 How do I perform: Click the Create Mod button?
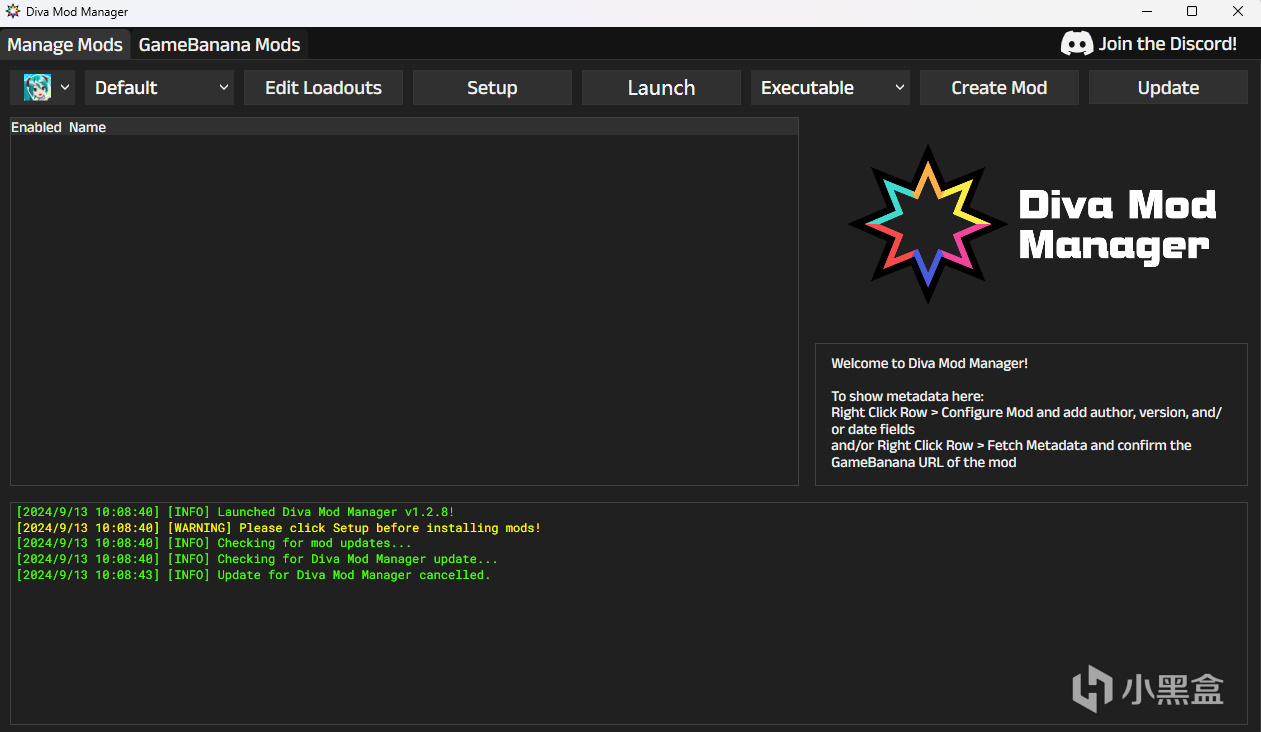pos(999,87)
